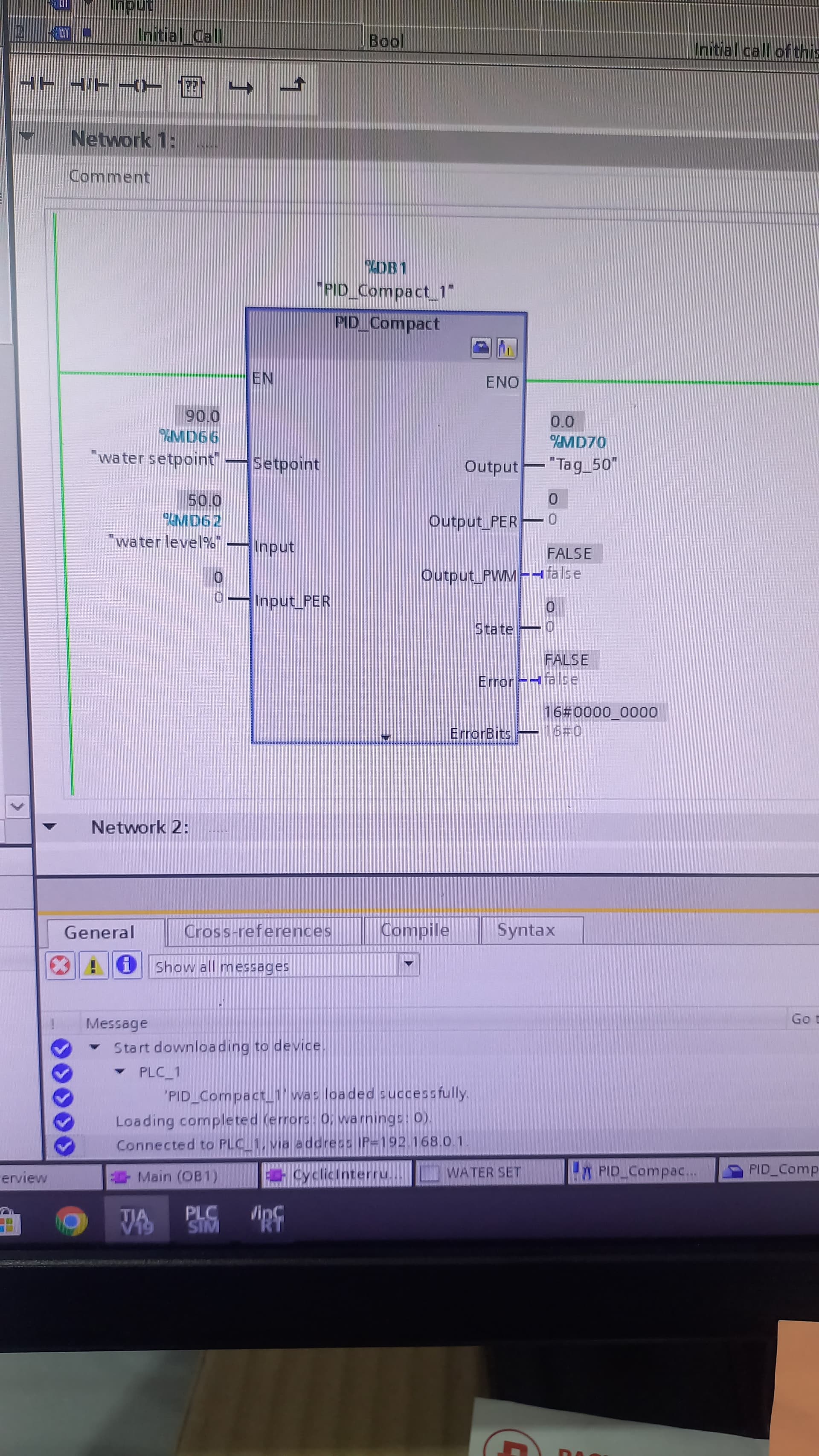Click the close branch arrow icon
The width and height of the screenshot is (819, 1456).
pyautogui.click(x=293, y=85)
